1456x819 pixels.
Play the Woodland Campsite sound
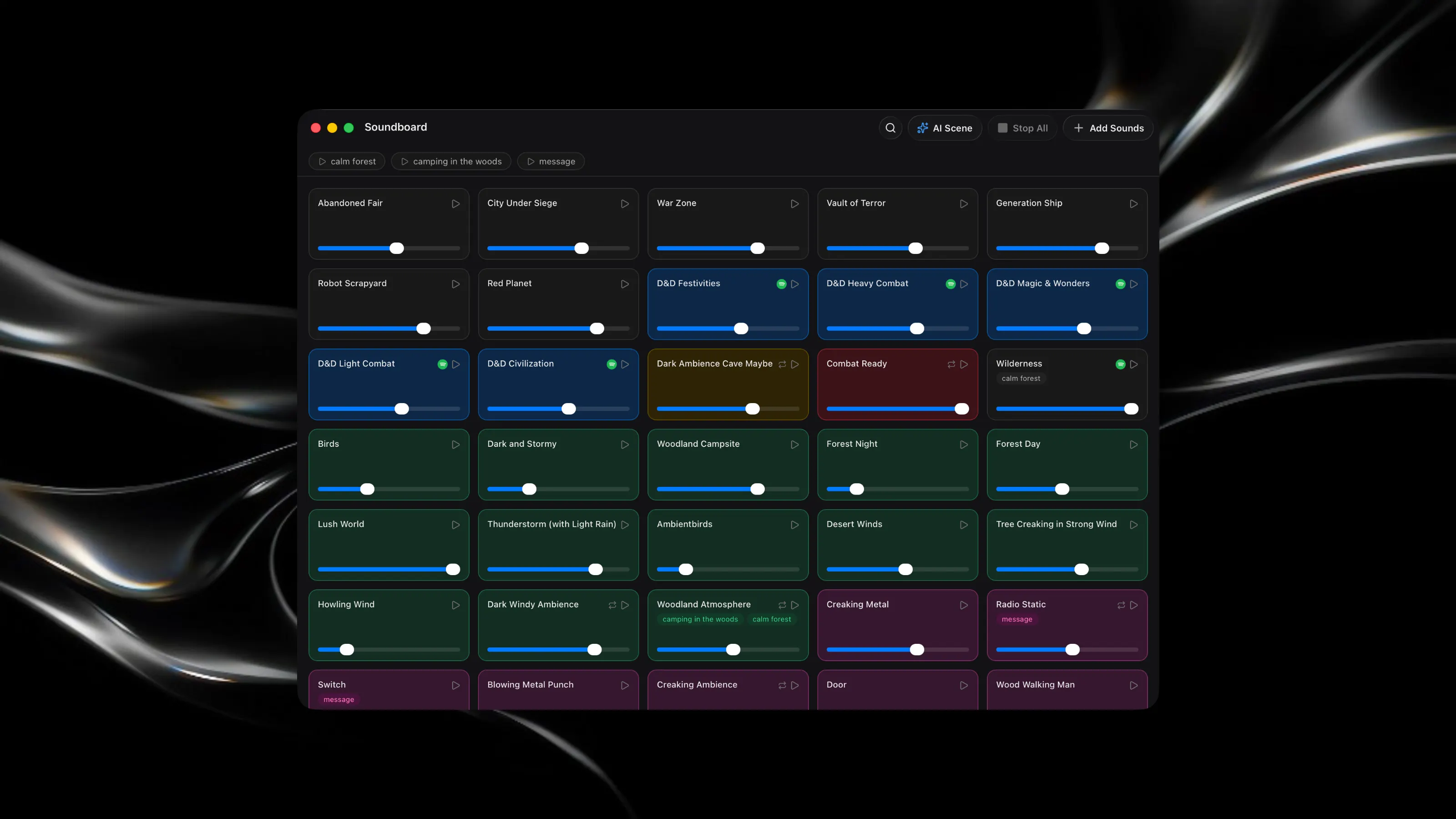coord(795,444)
